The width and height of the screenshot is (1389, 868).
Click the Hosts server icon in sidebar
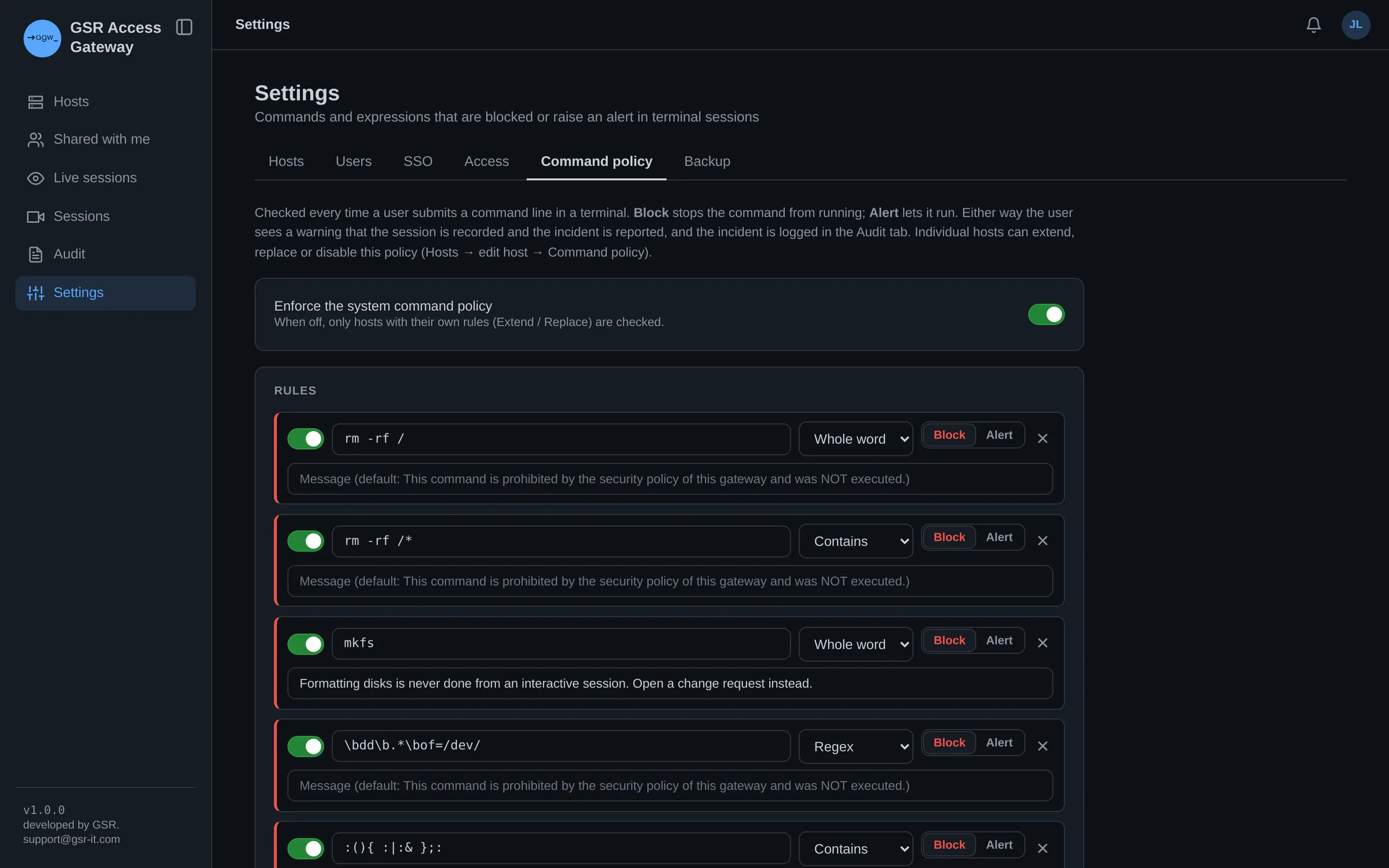[x=35, y=102]
